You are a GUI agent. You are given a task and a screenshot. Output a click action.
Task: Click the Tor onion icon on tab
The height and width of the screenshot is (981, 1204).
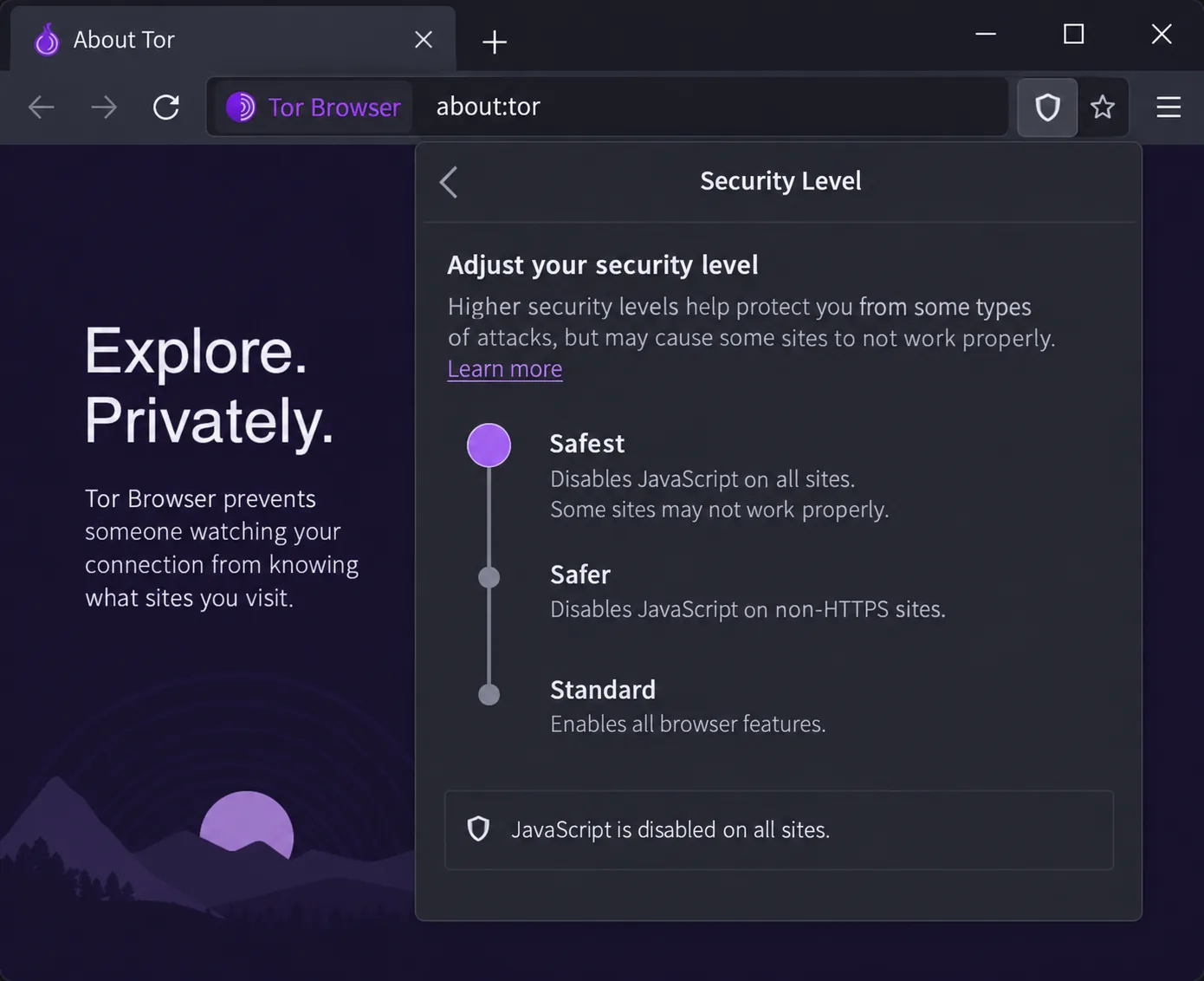[47, 40]
